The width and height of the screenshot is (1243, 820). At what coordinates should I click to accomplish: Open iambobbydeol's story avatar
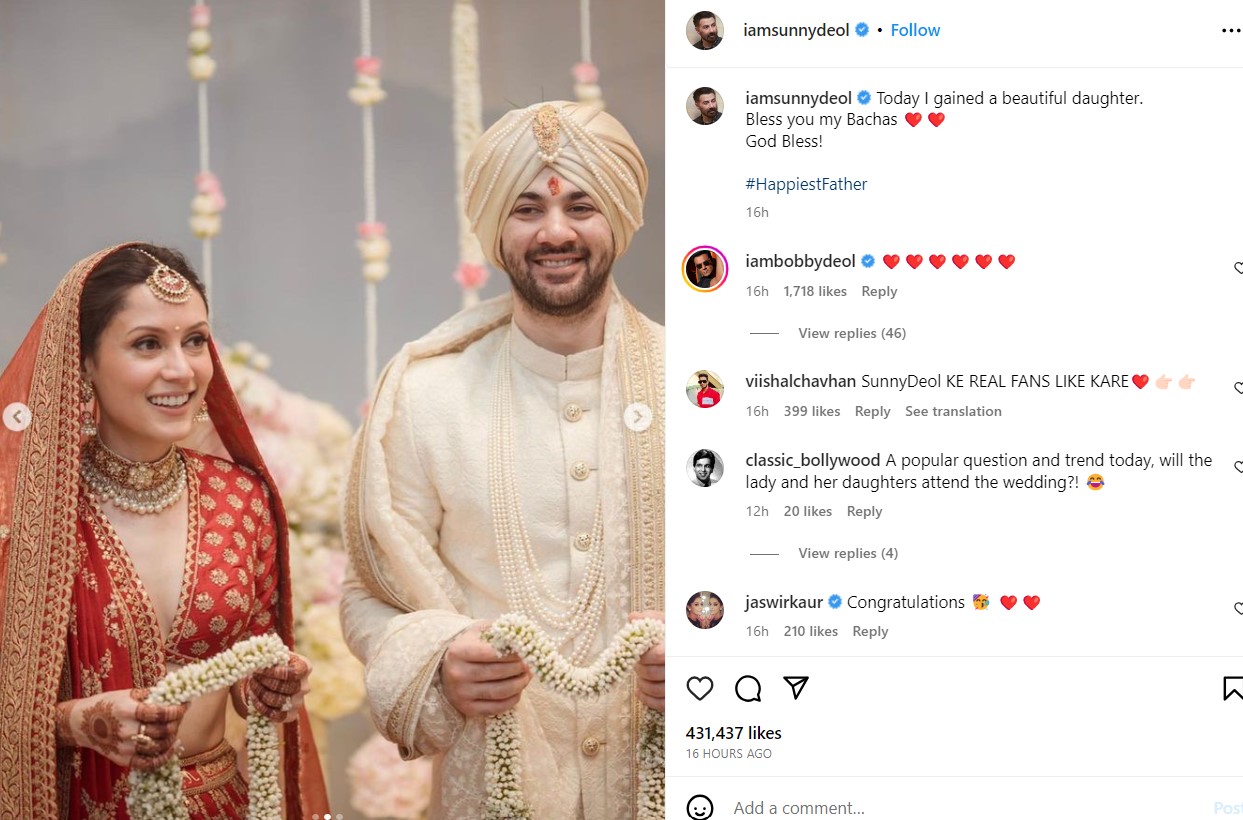click(705, 268)
